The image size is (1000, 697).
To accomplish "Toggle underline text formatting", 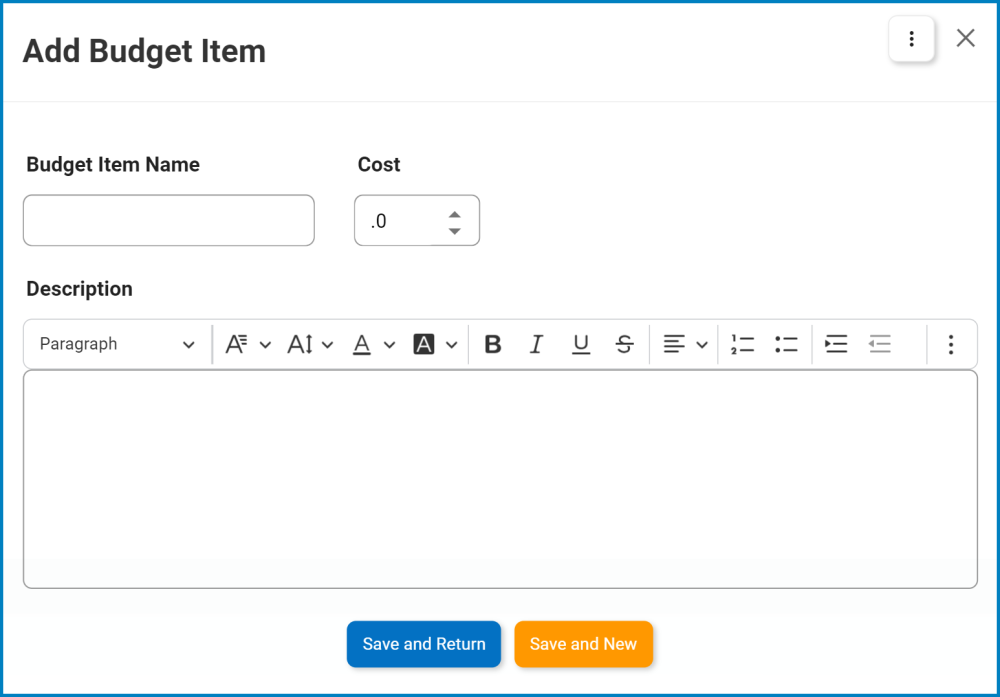I will [x=580, y=345].
